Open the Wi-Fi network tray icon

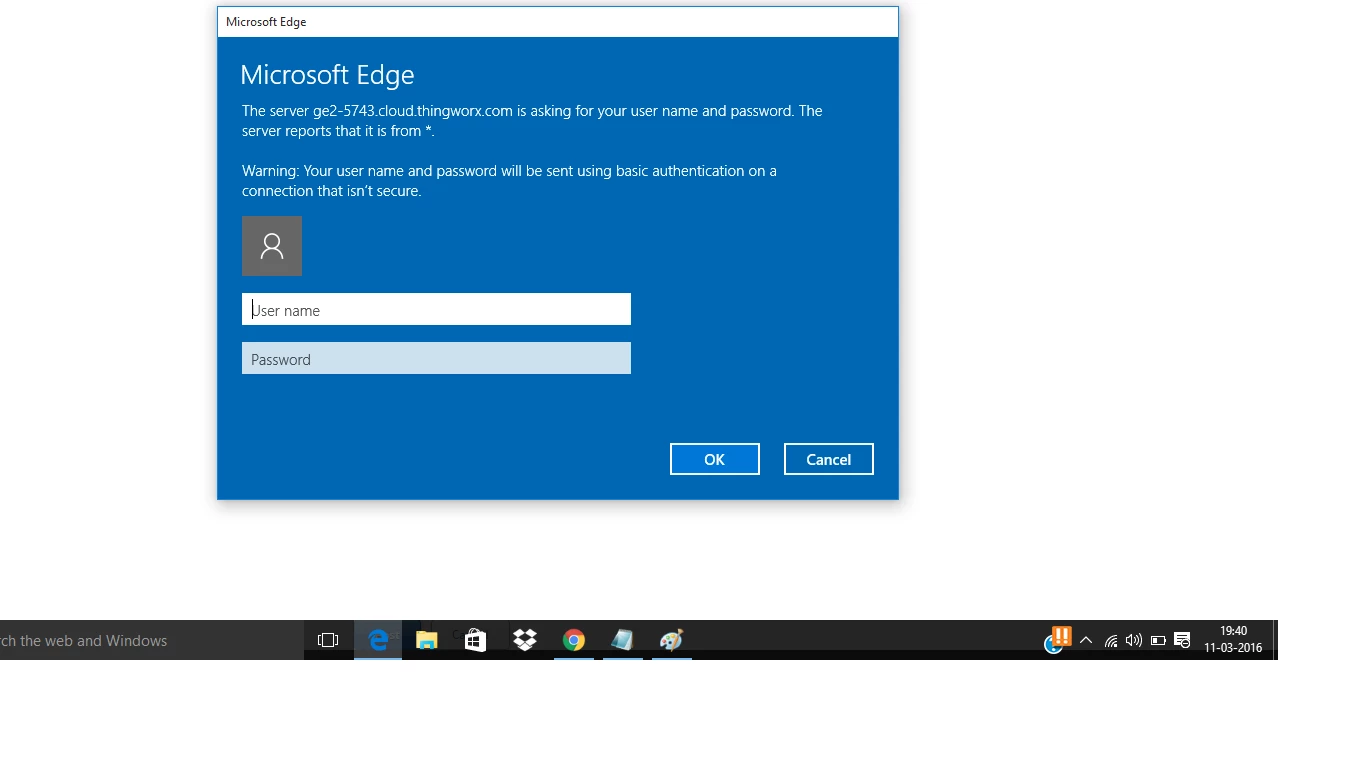(1111, 641)
